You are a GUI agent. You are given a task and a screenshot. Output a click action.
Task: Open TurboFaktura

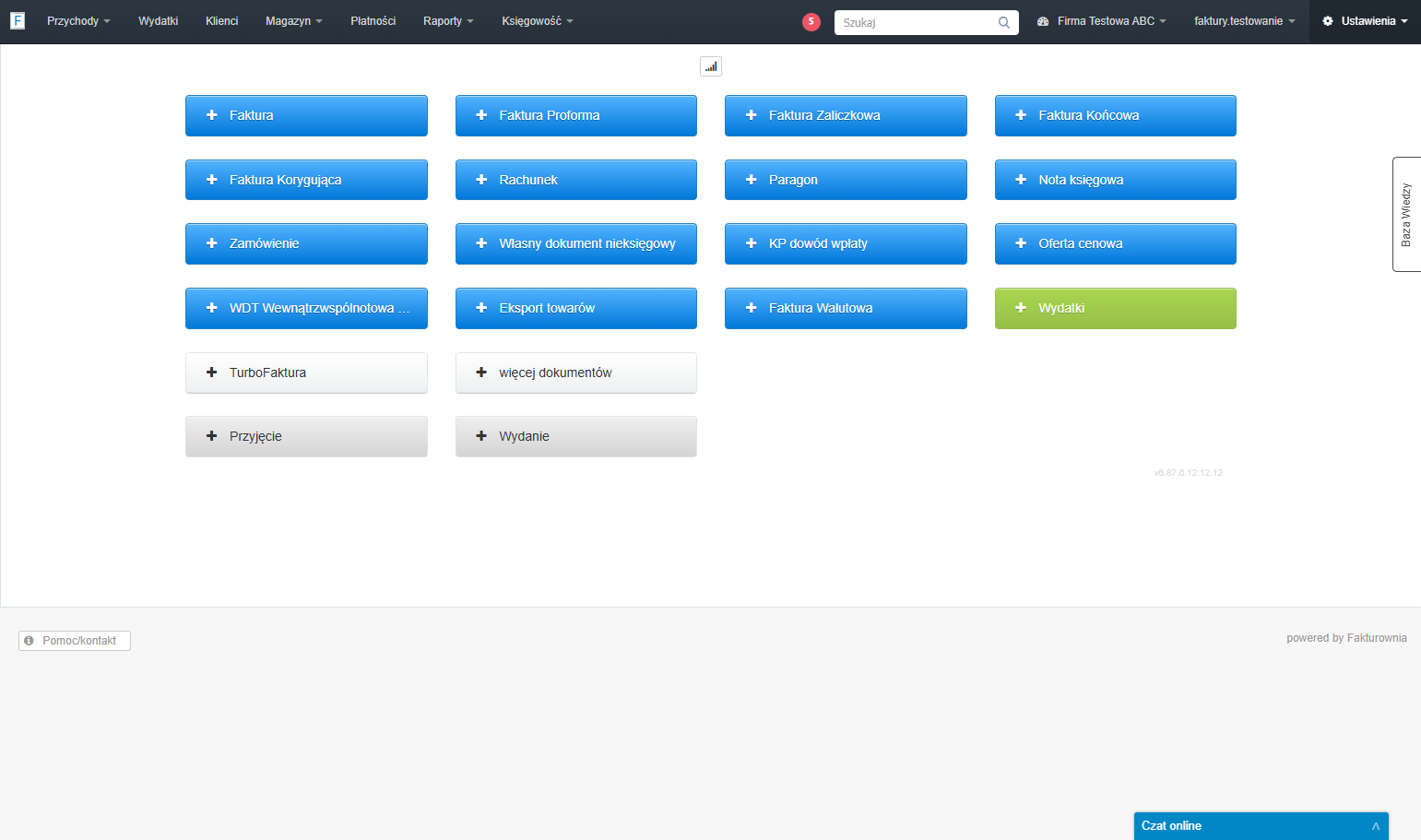306,373
